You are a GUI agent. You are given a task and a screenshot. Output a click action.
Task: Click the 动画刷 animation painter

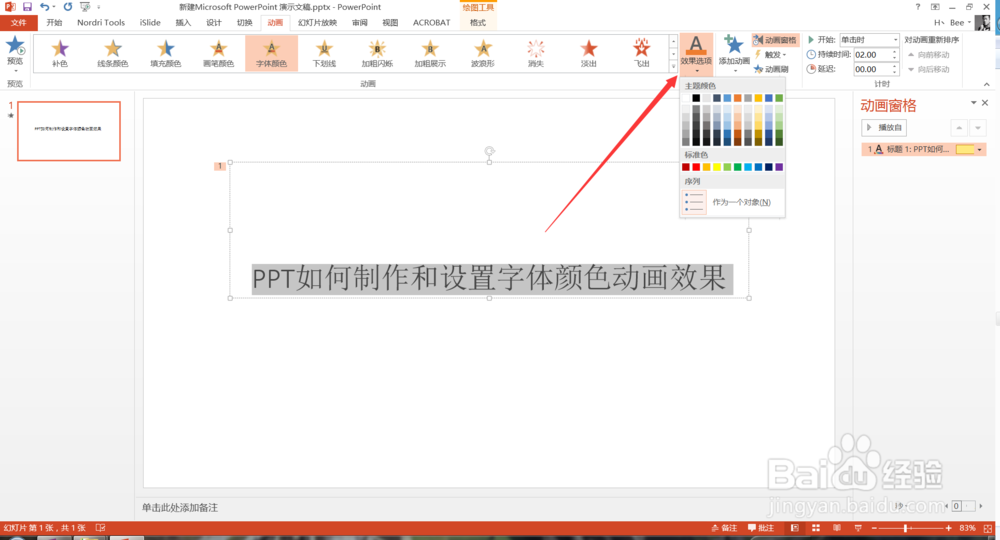[x=772, y=69]
